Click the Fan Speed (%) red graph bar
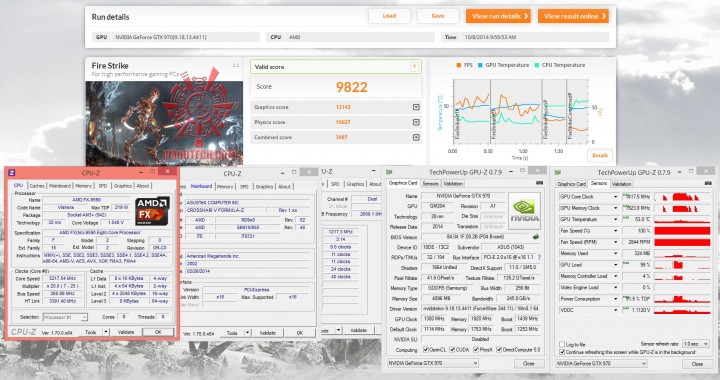Image resolution: width=720 pixels, height=380 pixels. coord(682,231)
